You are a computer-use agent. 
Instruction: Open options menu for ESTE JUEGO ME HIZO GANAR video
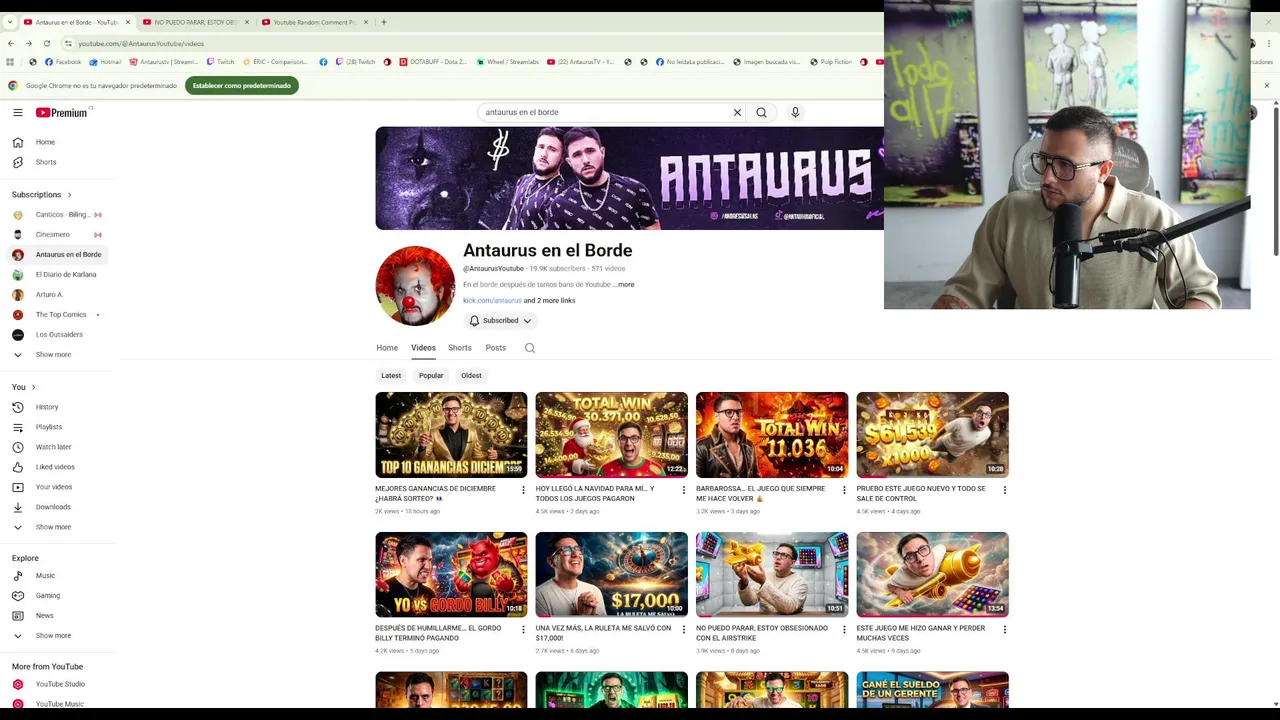click(1005, 630)
